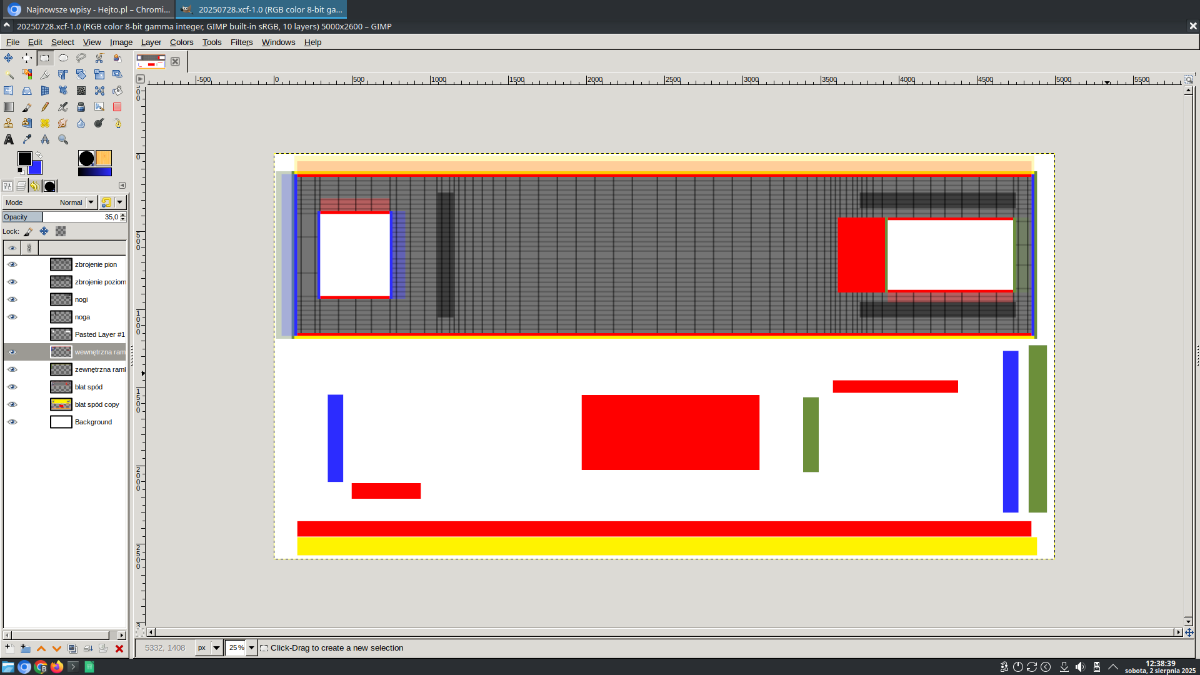Viewport: 1200px width, 675px height.
Task: Expand the px unit dropdown
Action: [216, 648]
